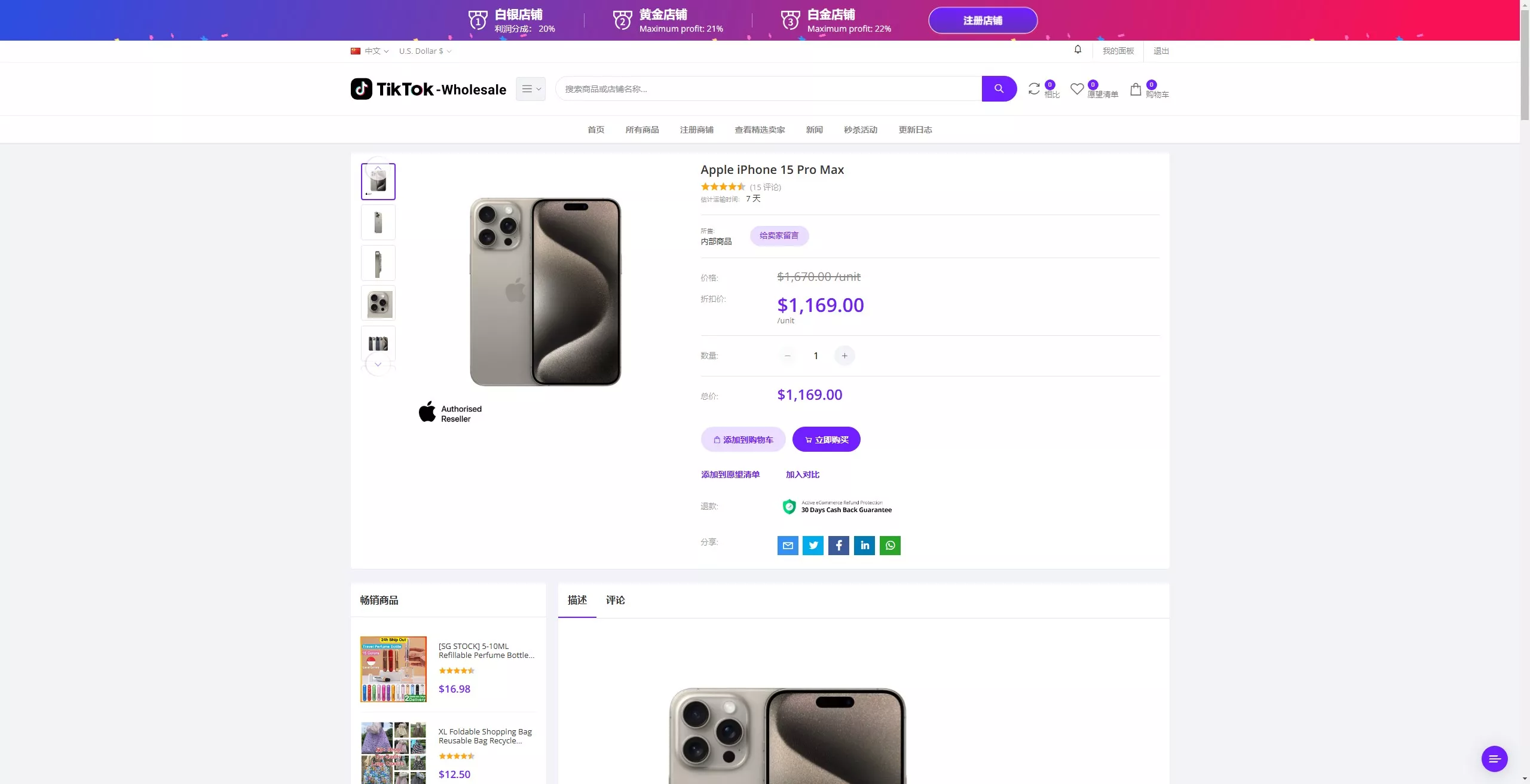Click the purple search magnifier button
Screen dimensions: 1530x784
coord(999,89)
